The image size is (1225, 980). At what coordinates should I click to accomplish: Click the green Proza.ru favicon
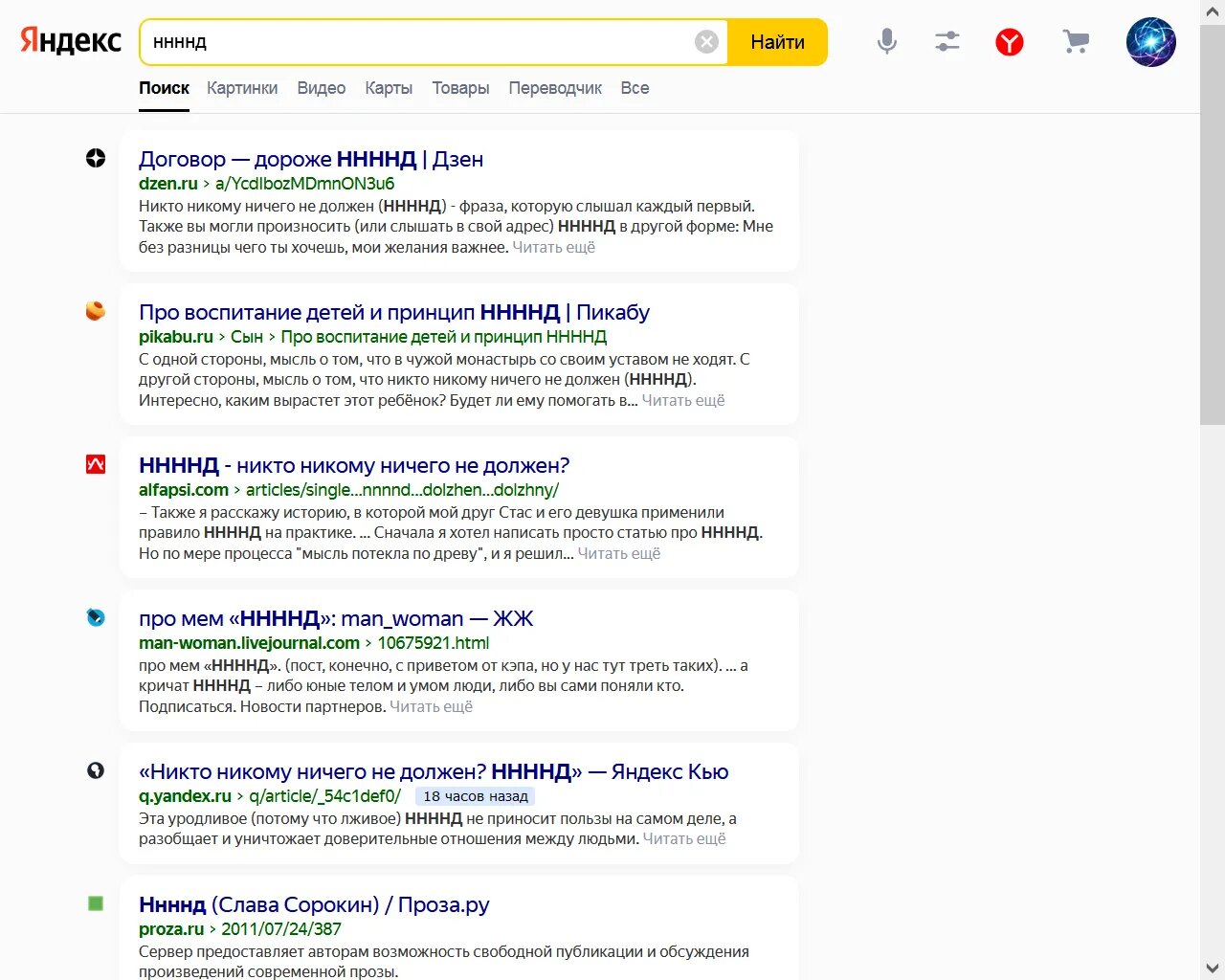click(x=96, y=903)
